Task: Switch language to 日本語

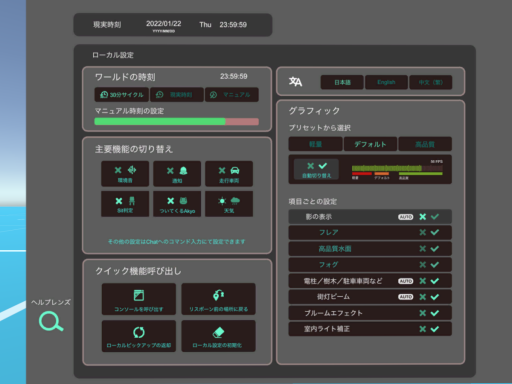Action: (x=342, y=82)
